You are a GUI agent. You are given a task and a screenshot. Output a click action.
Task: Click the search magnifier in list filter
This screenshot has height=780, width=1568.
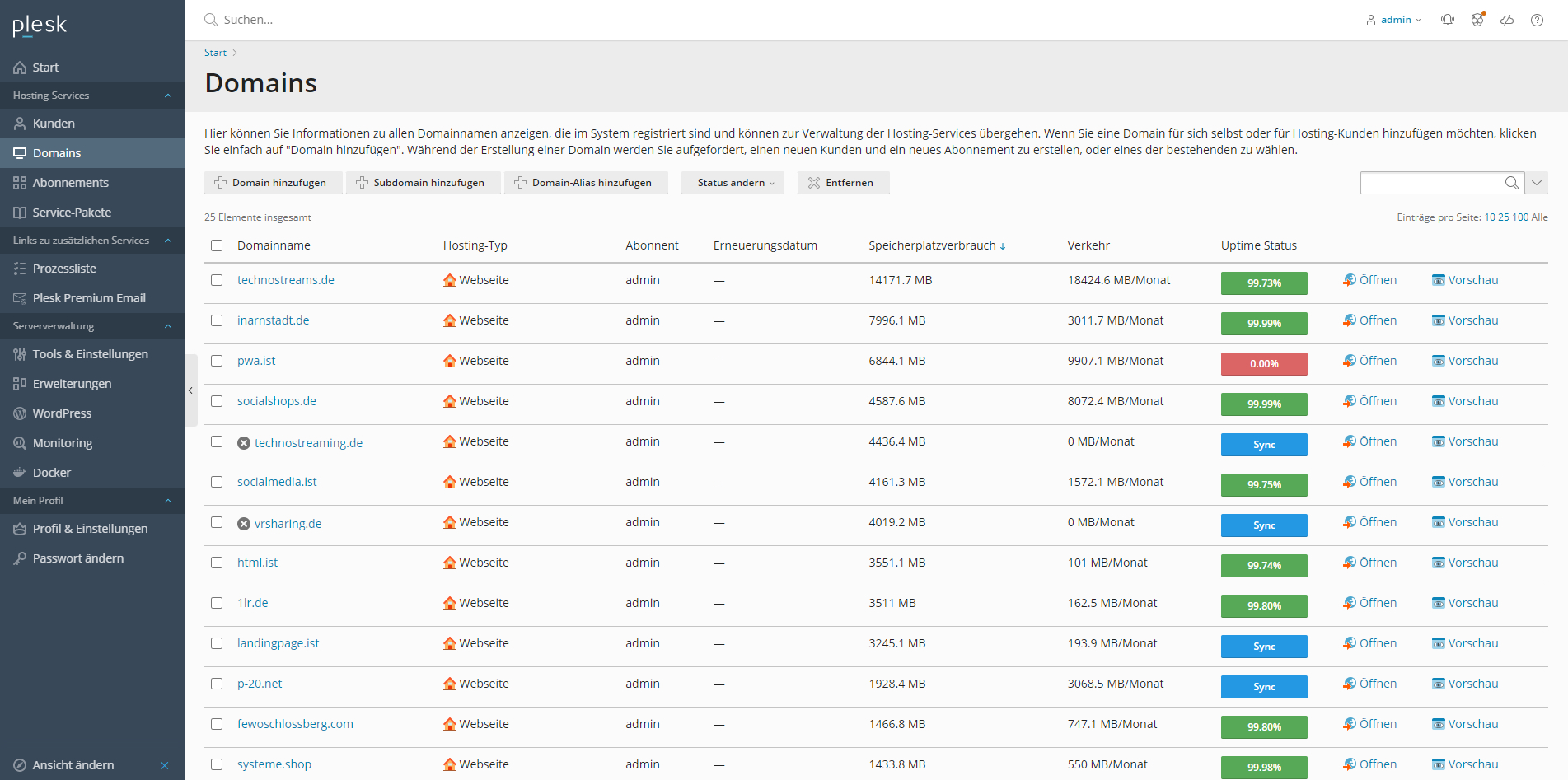[1511, 183]
